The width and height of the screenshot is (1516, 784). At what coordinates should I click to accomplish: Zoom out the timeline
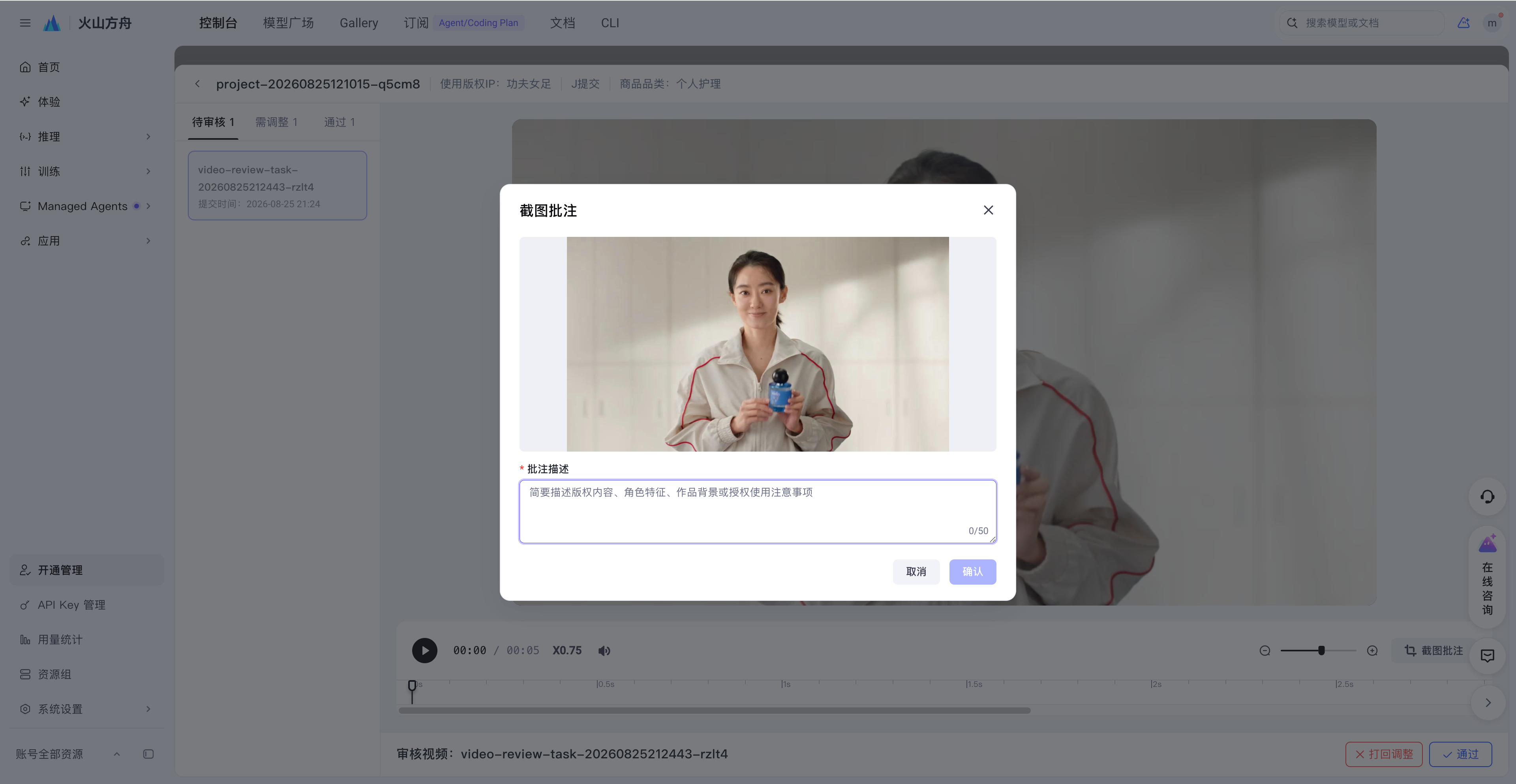tap(1265, 651)
